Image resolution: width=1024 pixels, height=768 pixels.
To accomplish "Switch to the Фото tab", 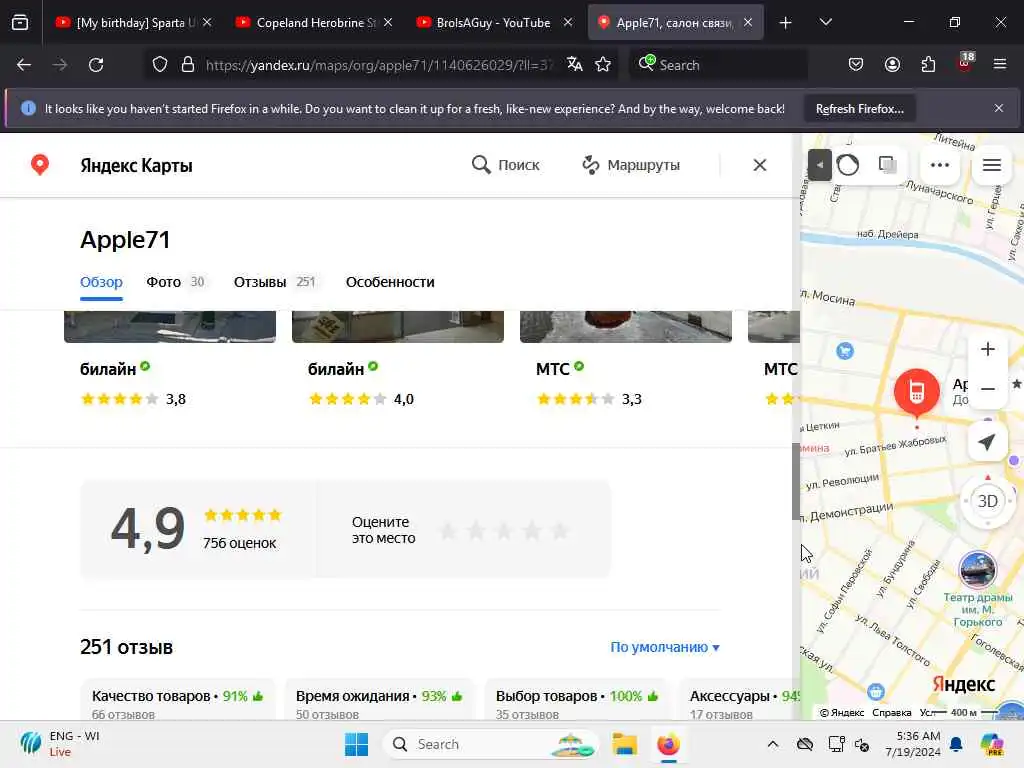I will click(175, 282).
